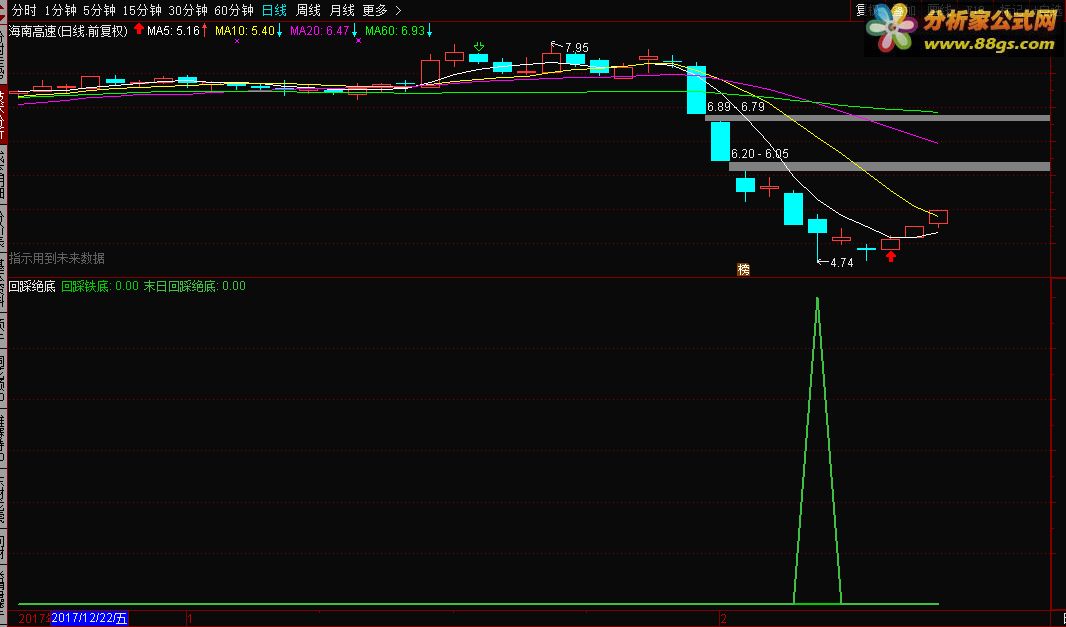
Task: Click the 海南高速(日线.前复权) chart title
Action: tap(68, 31)
